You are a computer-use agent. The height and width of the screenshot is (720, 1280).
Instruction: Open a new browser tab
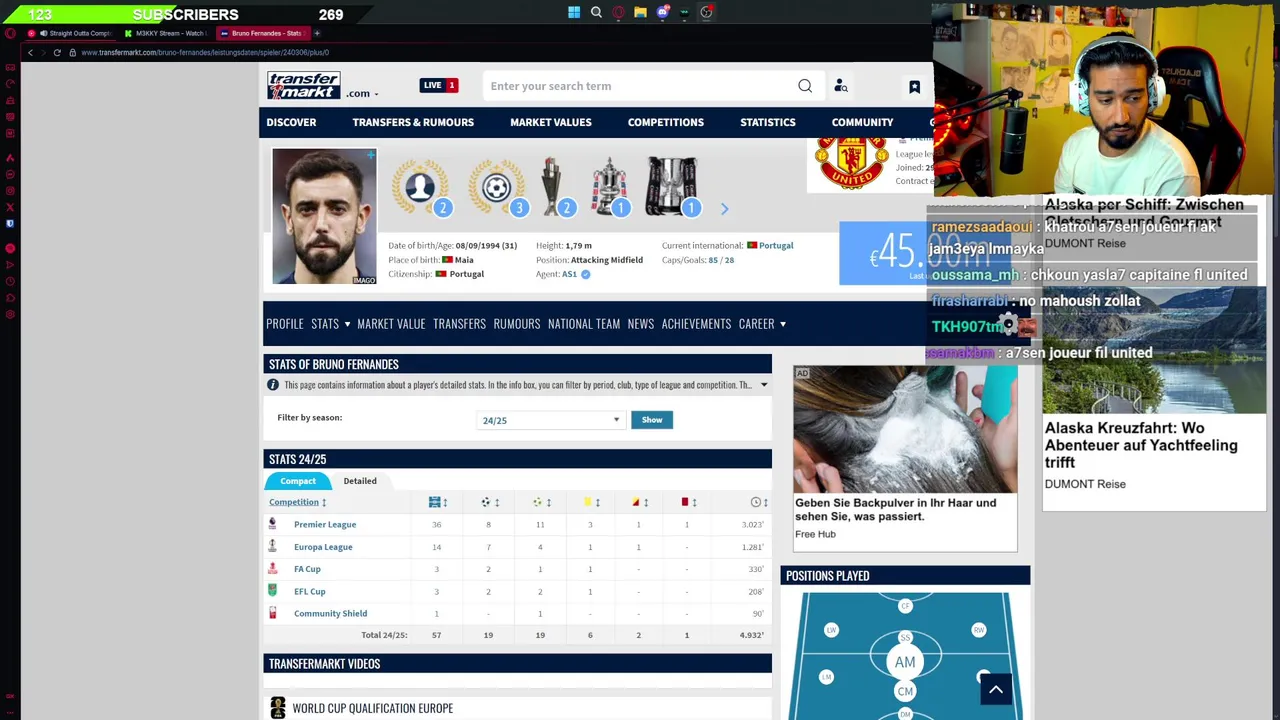[x=319, y=33]
